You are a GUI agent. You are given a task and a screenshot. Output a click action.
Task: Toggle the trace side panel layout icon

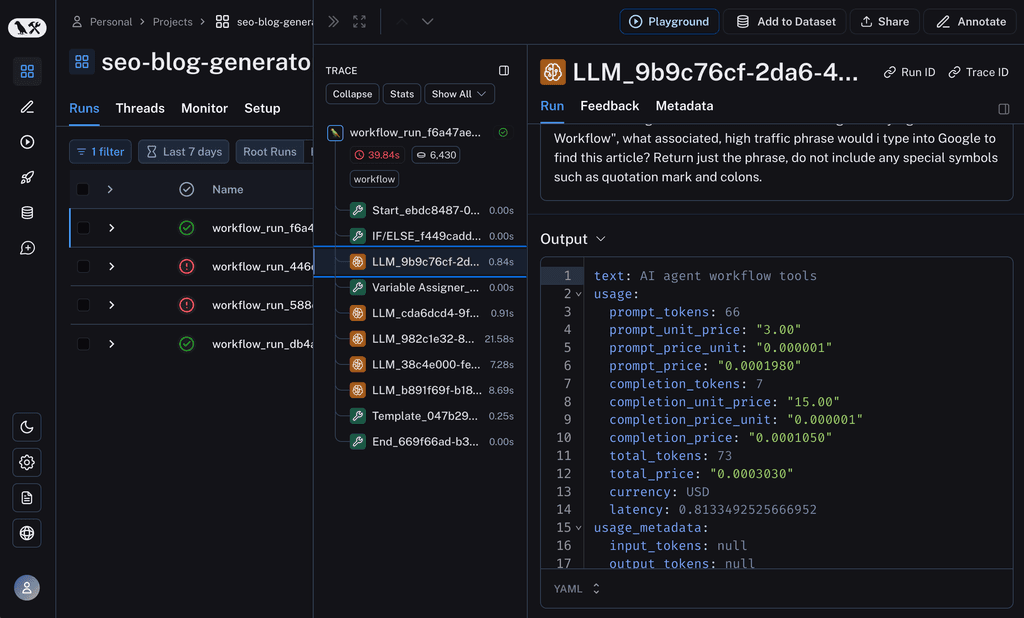click(503, 69)
